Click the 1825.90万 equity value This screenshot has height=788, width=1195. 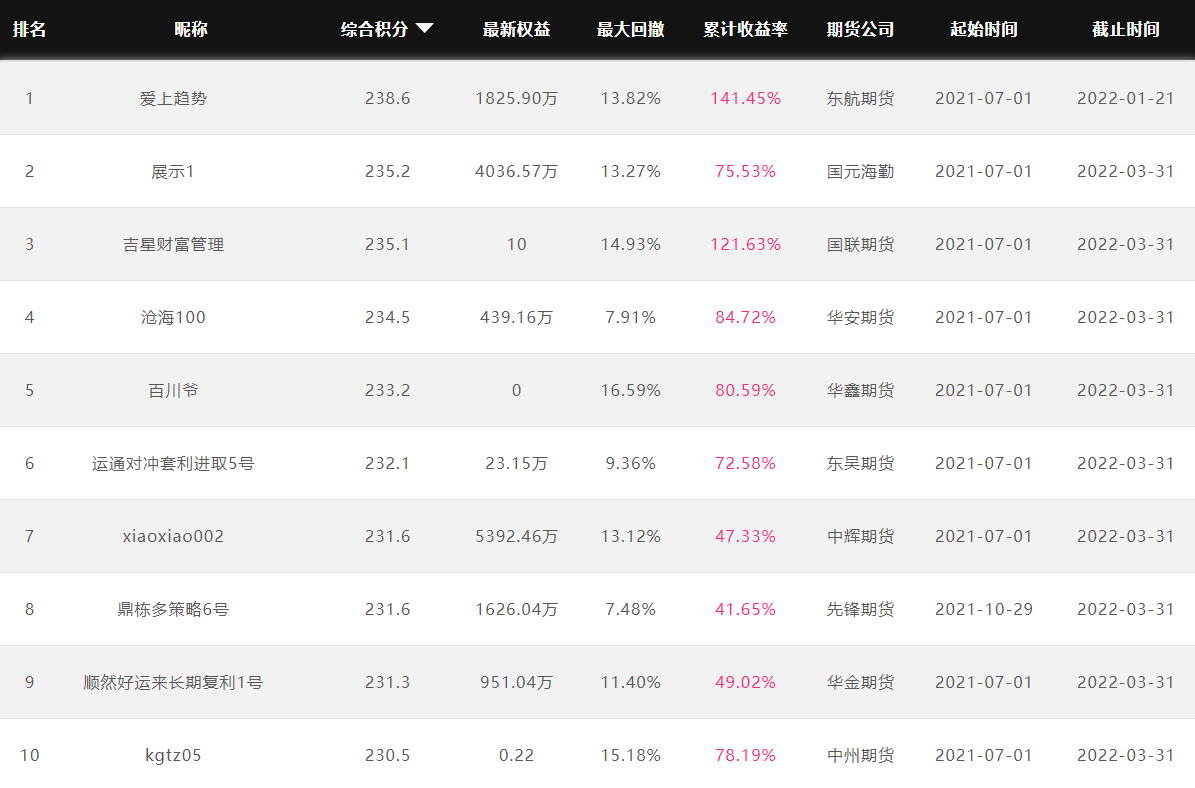pos(517,98)
